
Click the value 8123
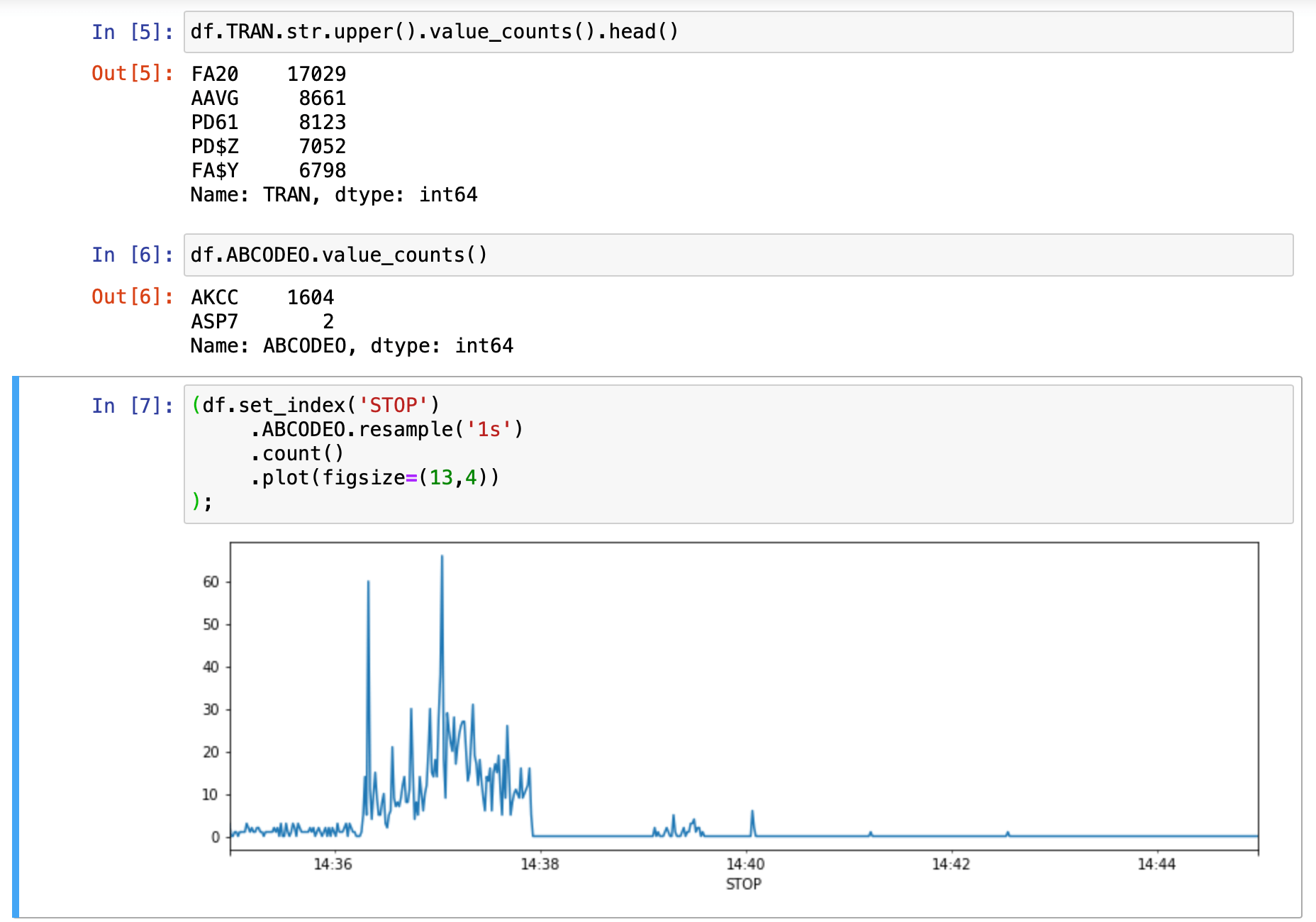[323, 122]
